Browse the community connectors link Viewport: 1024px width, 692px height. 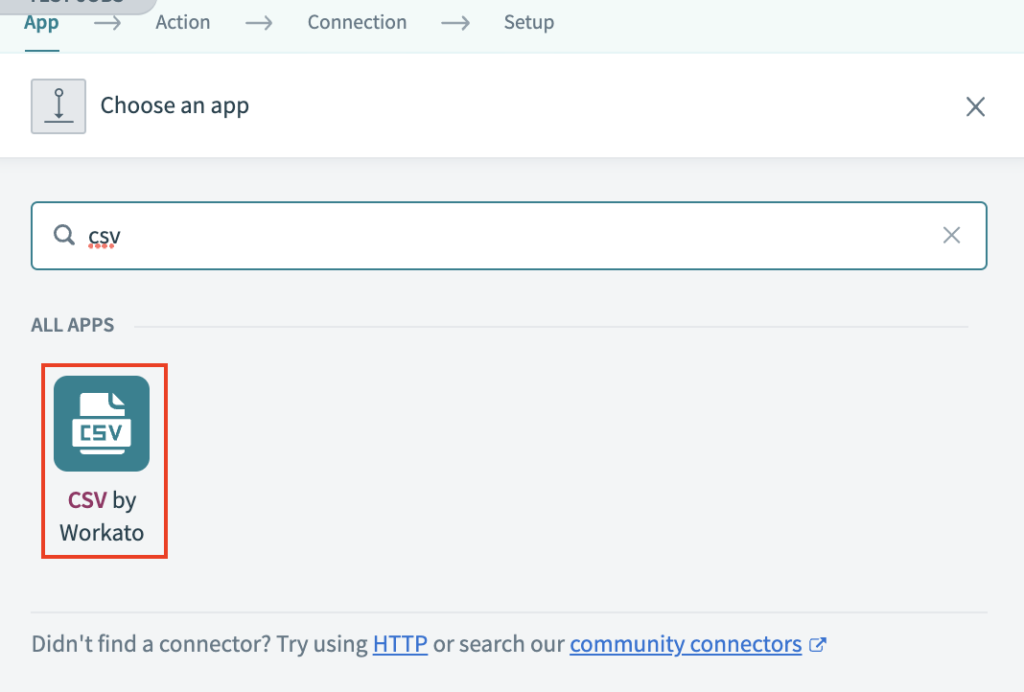click(688, 644)
